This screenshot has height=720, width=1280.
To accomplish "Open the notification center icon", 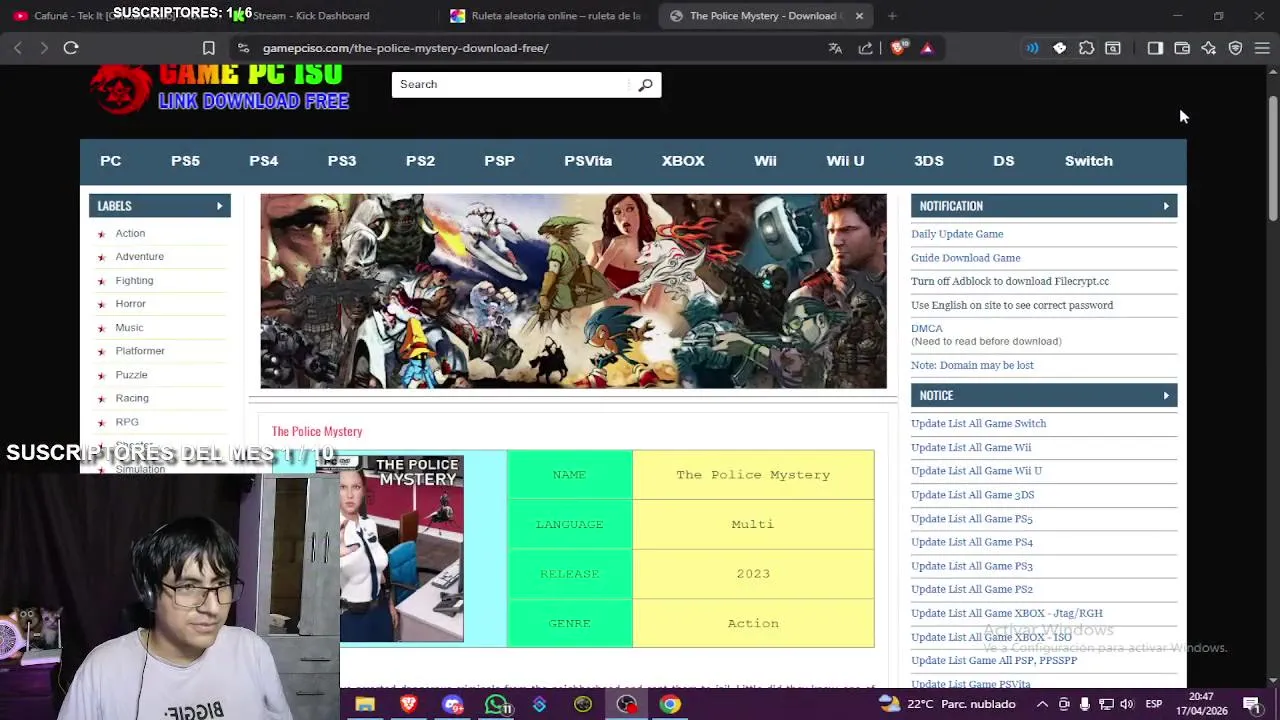I will point(1251,704).
